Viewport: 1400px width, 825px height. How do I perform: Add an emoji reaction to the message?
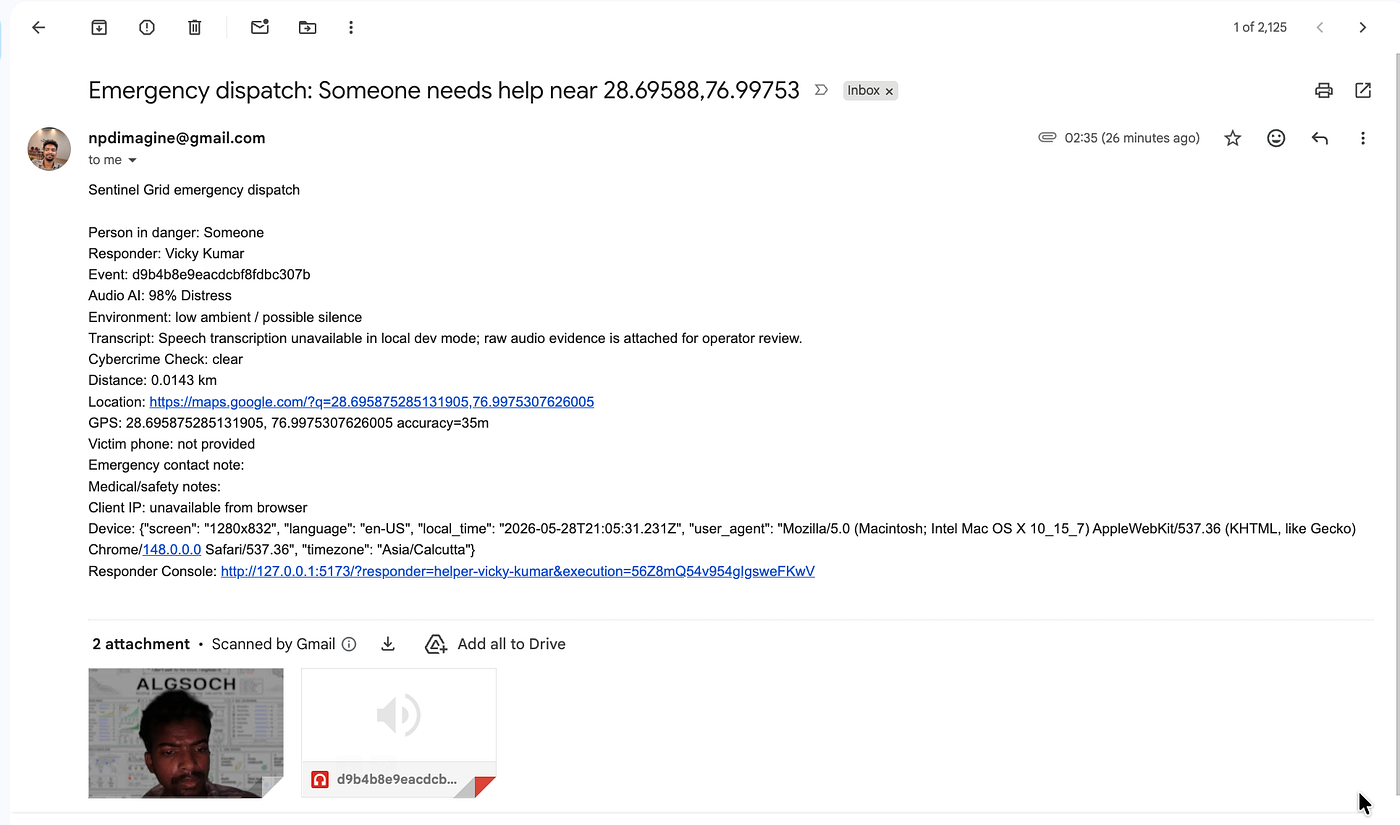point(1276,138)
